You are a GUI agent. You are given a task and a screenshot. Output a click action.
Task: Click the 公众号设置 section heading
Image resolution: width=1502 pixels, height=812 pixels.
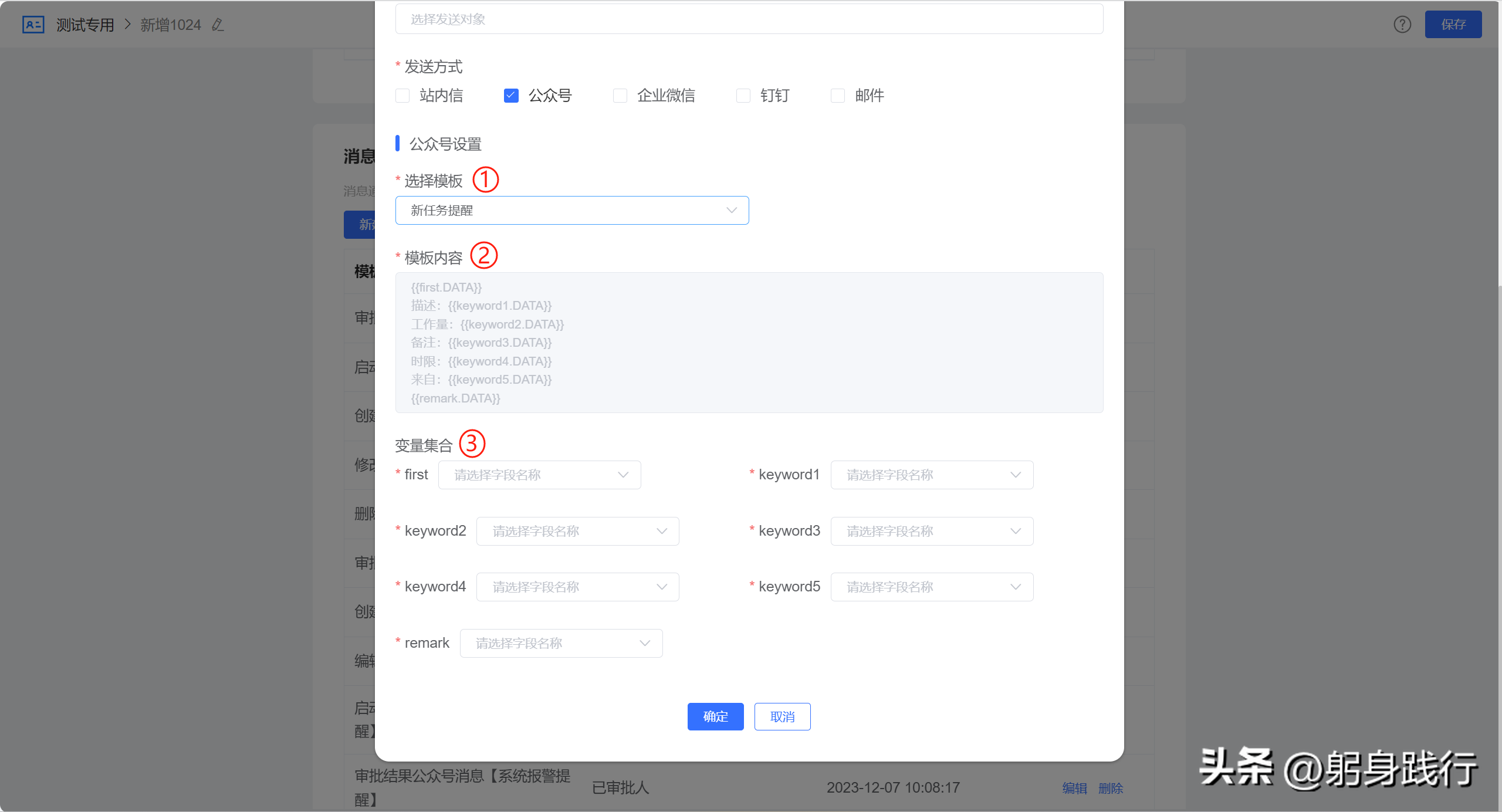point(445,144)
